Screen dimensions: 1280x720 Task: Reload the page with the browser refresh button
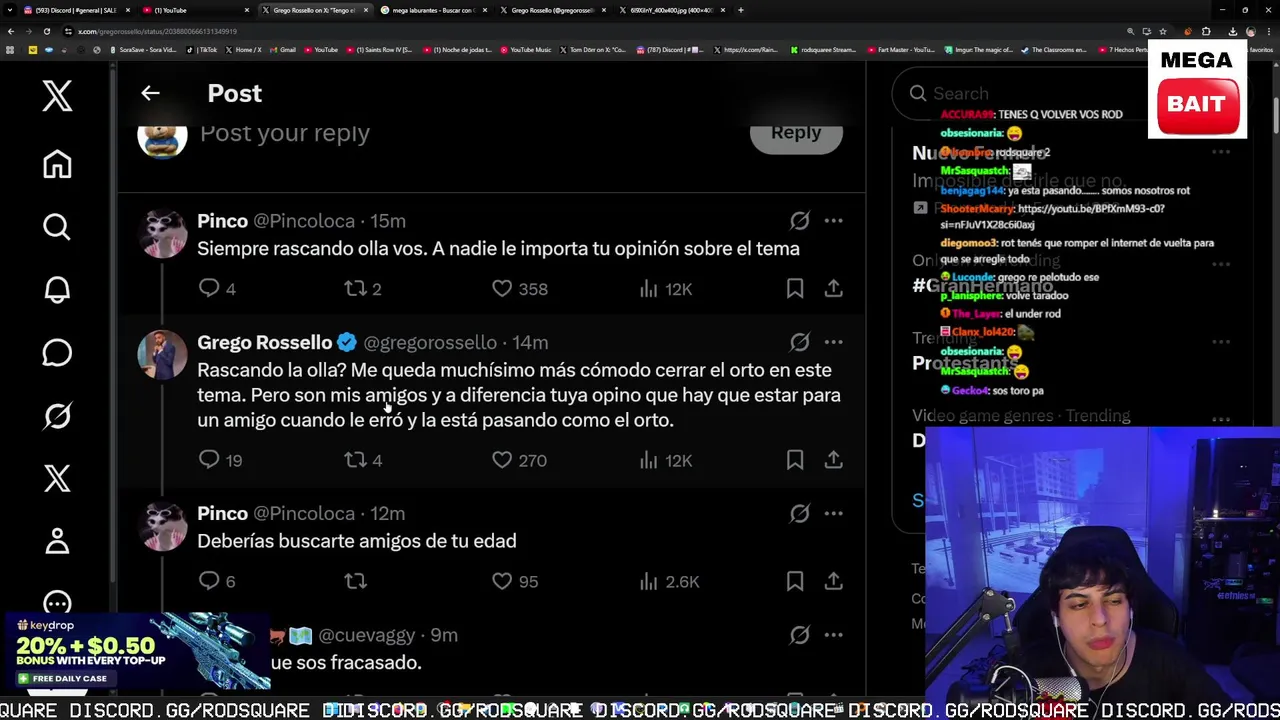(47, 31)
